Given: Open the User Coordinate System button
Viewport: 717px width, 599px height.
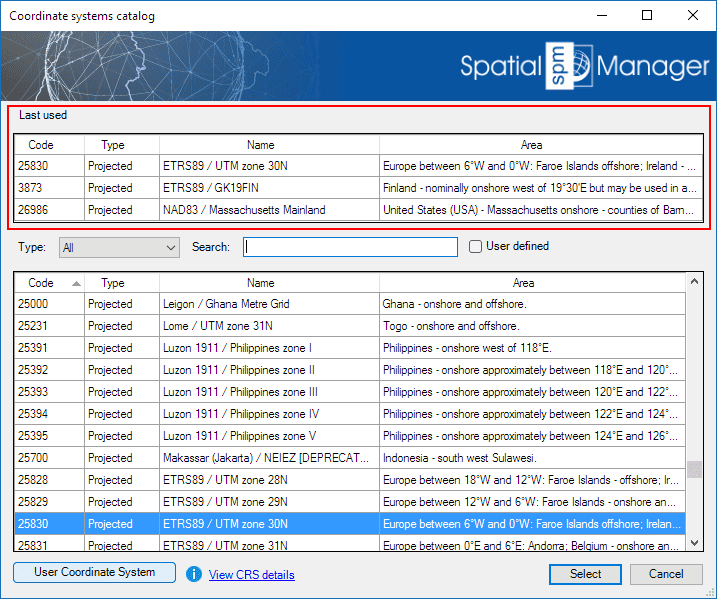Looking at the screenshot, I should (x=95, y=573).
